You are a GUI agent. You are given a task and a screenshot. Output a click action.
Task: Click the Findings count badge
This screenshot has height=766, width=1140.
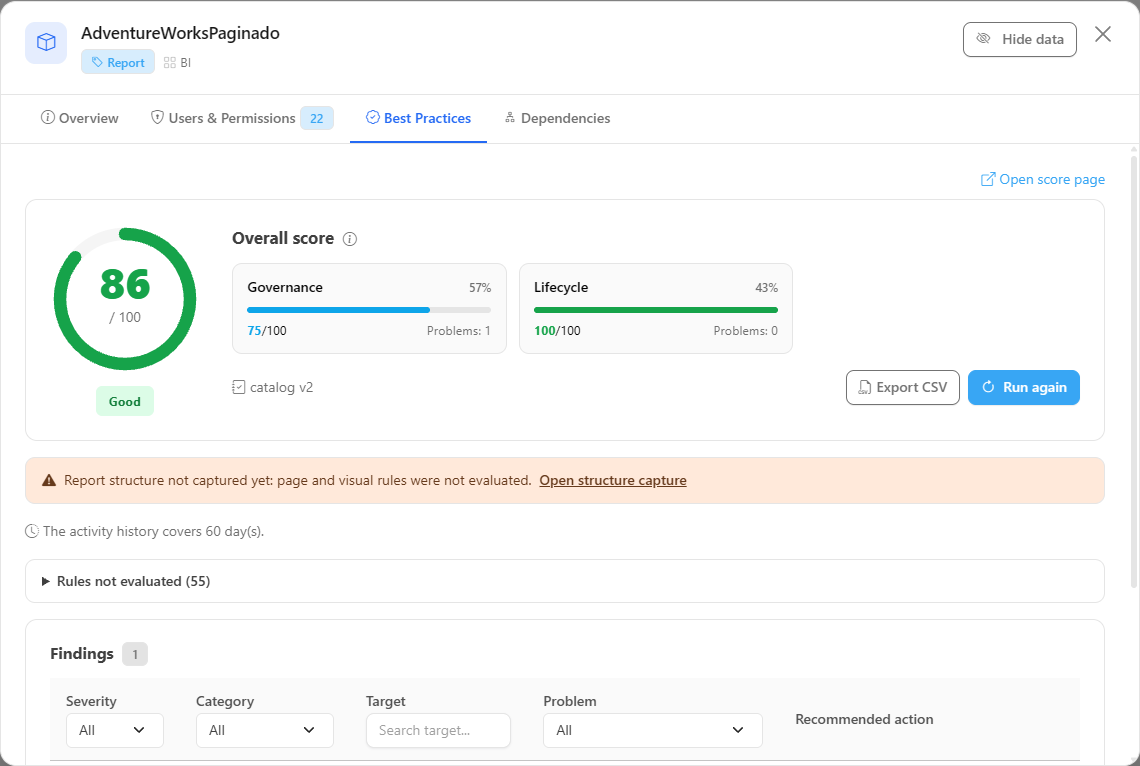click(x=135, y=654)
